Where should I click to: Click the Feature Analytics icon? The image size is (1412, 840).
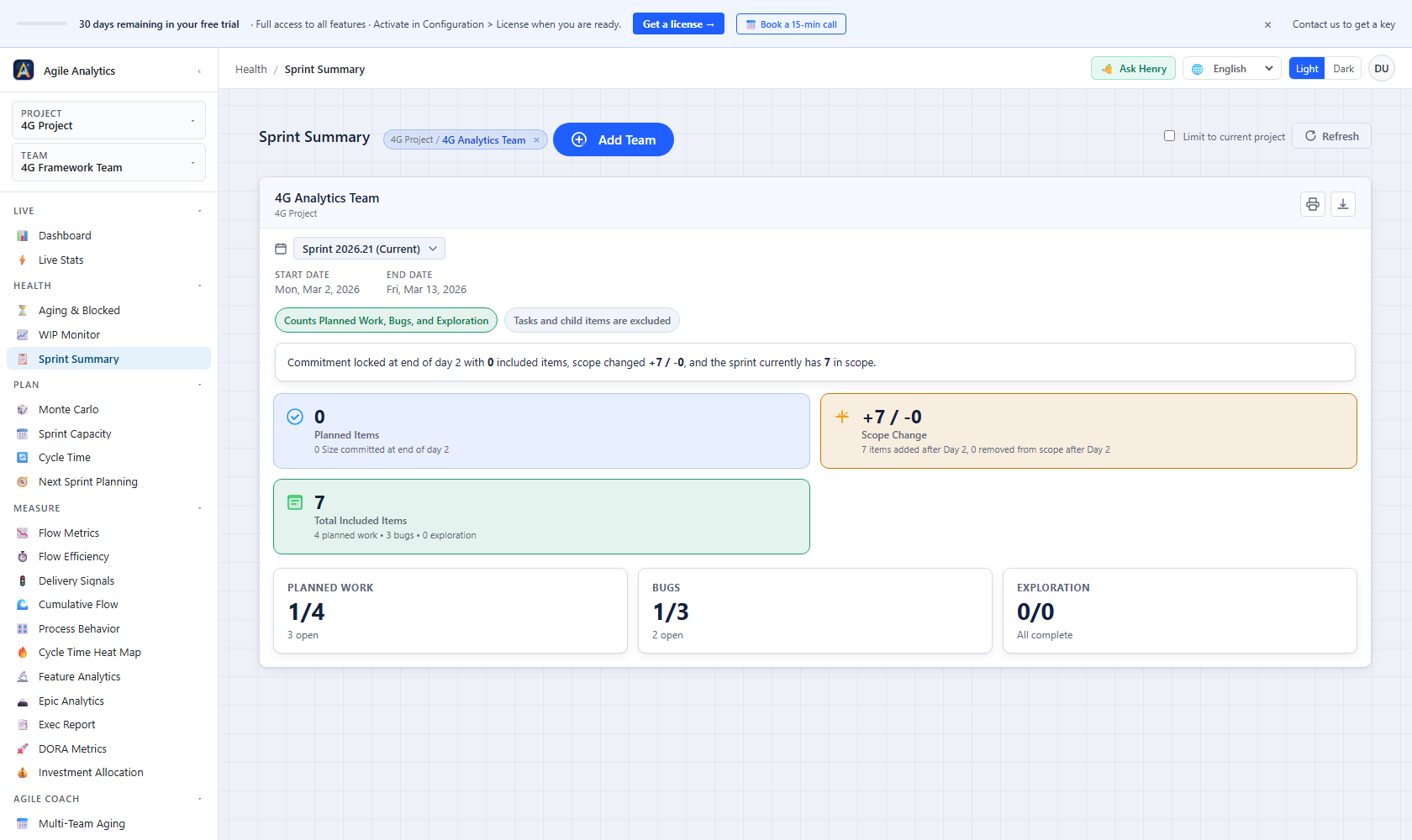click(23, 677)
